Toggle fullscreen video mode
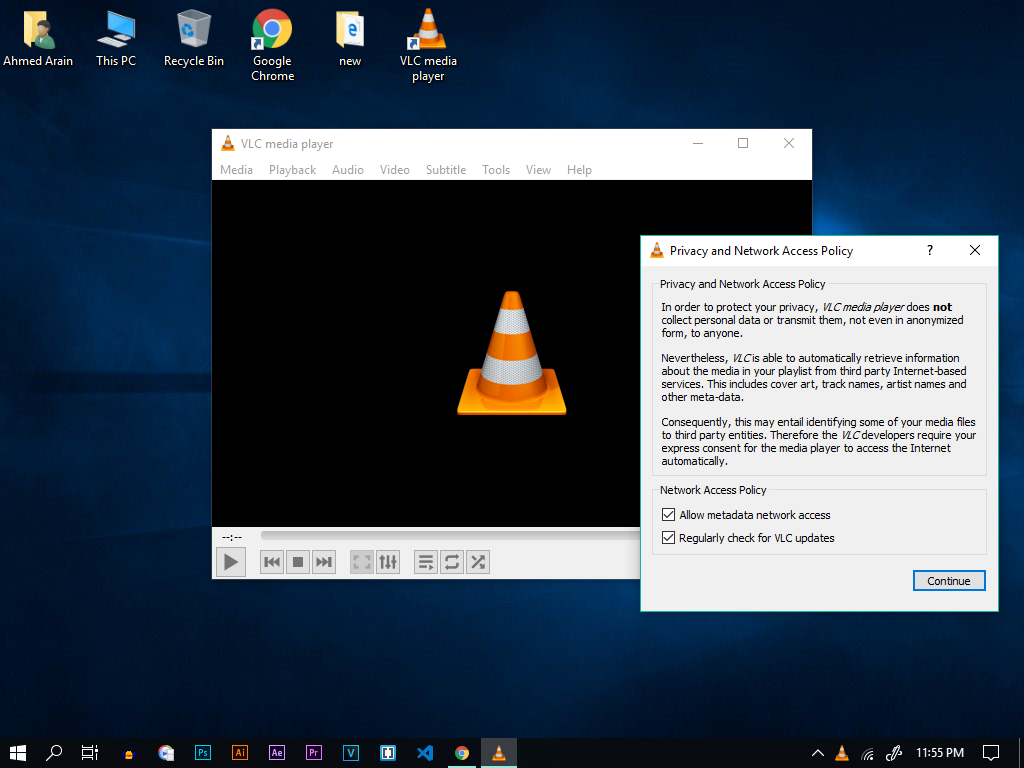The image size is (1024, 768). point(362,562)
